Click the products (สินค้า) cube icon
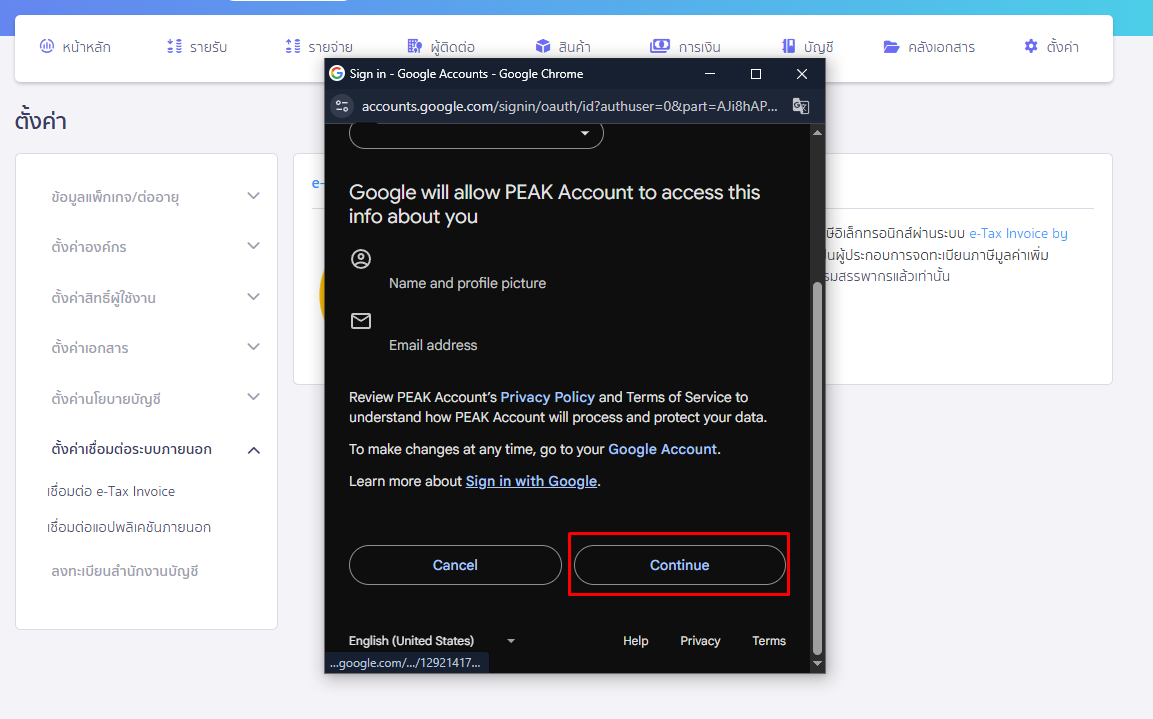Screen dimensions: 1153x719 pyautogui.click(x=543, y=47)
